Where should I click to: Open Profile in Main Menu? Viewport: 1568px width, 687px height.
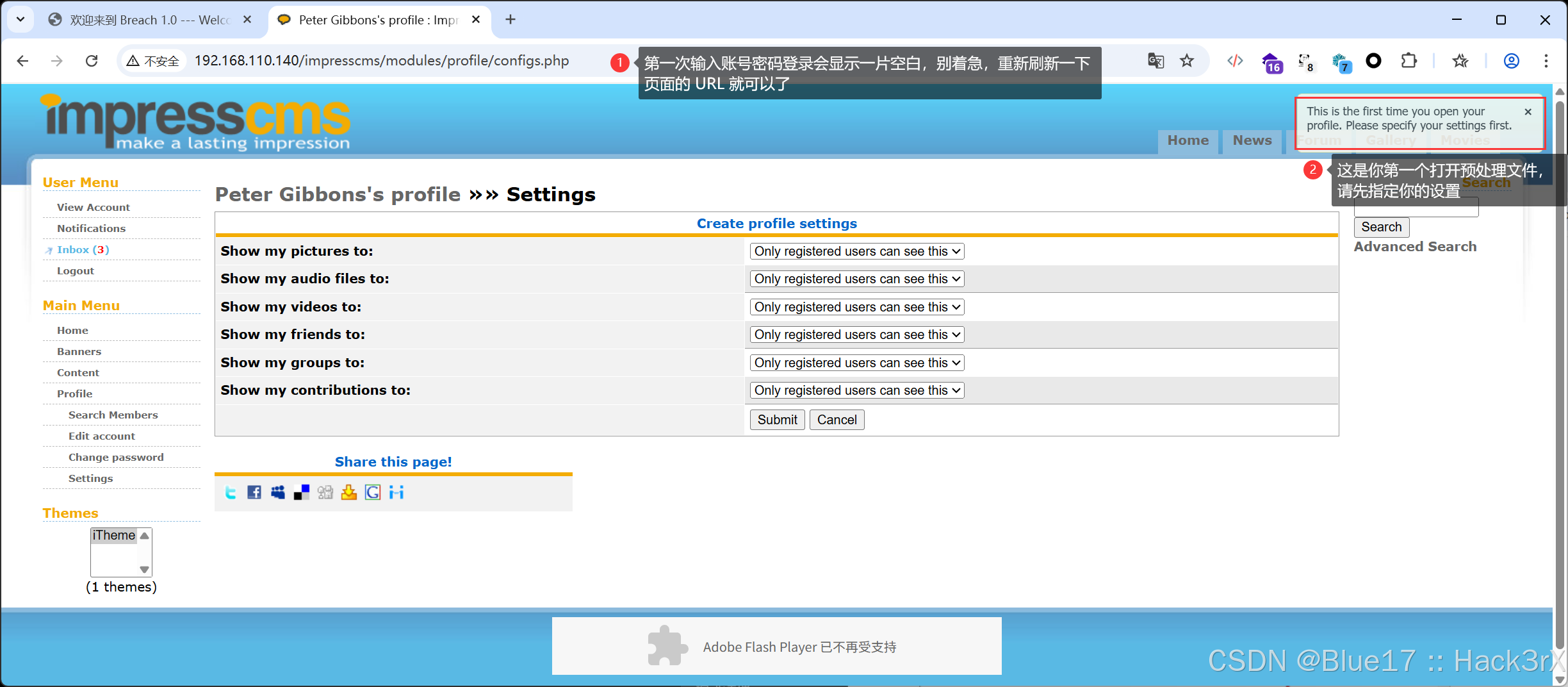pyautogui.click(x=74, y=394)
